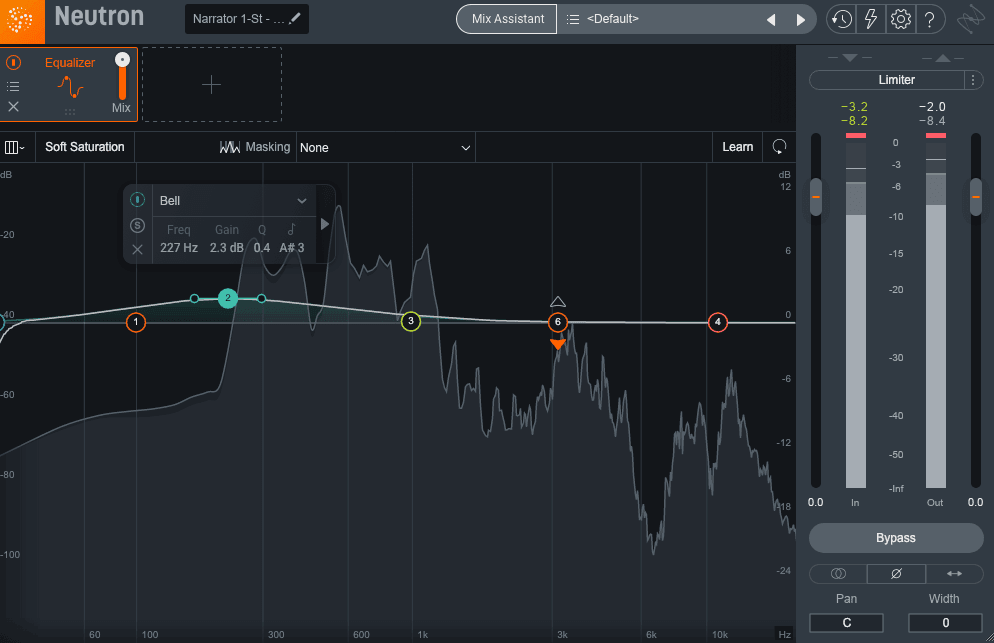Click orange down triangle below band 6
The height and width of the screenshot is (643, 994).
tap(558, 344)
